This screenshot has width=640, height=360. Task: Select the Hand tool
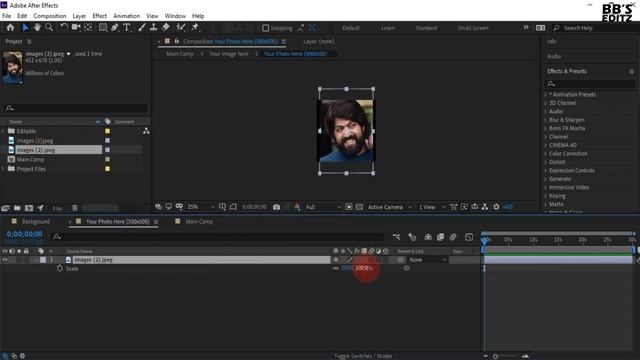(37, 27)
